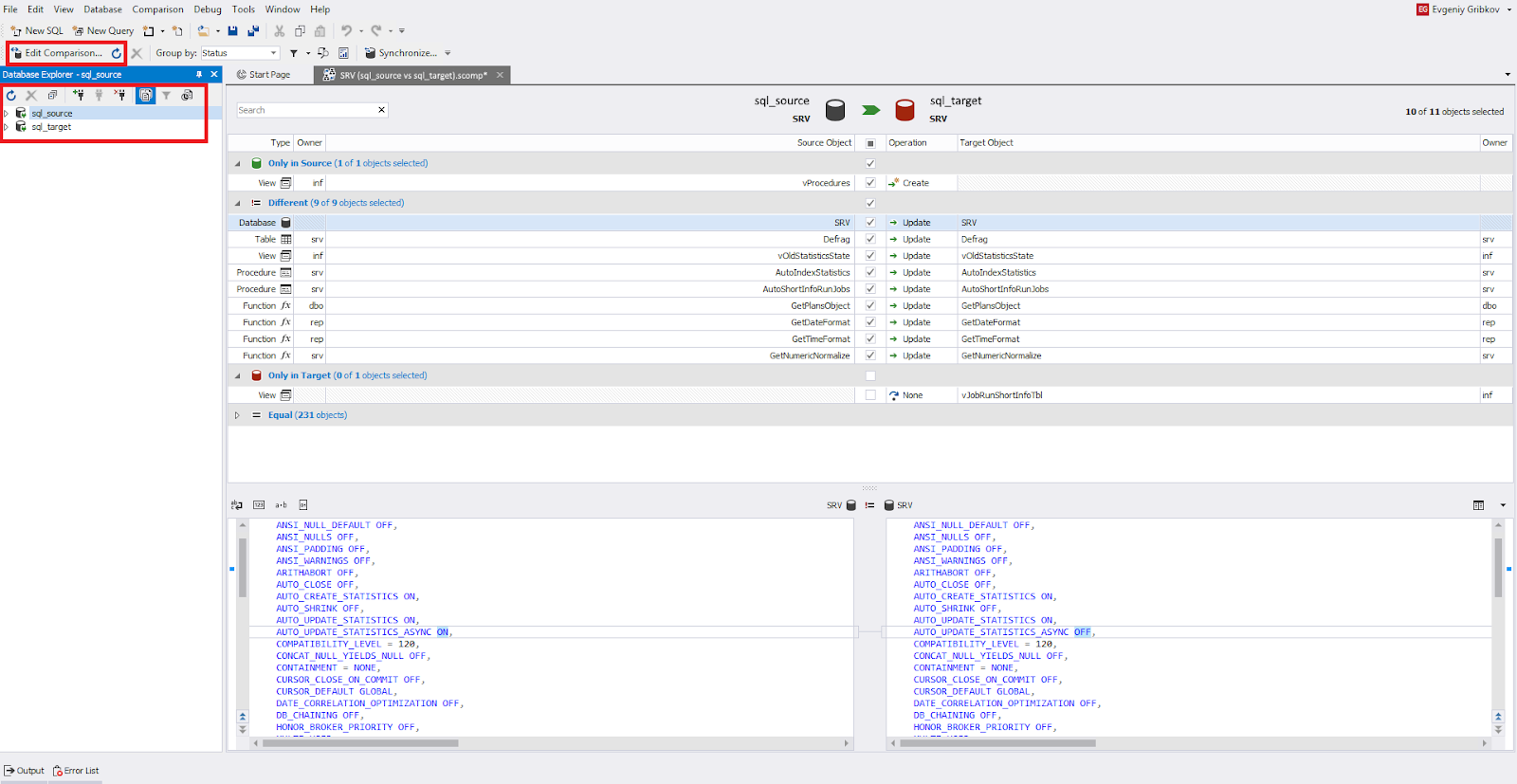The height and width of the screenshot is (784, 1517).
Task: Refresh the comparison next to Edit Comparison
Action: coord(117,53)
